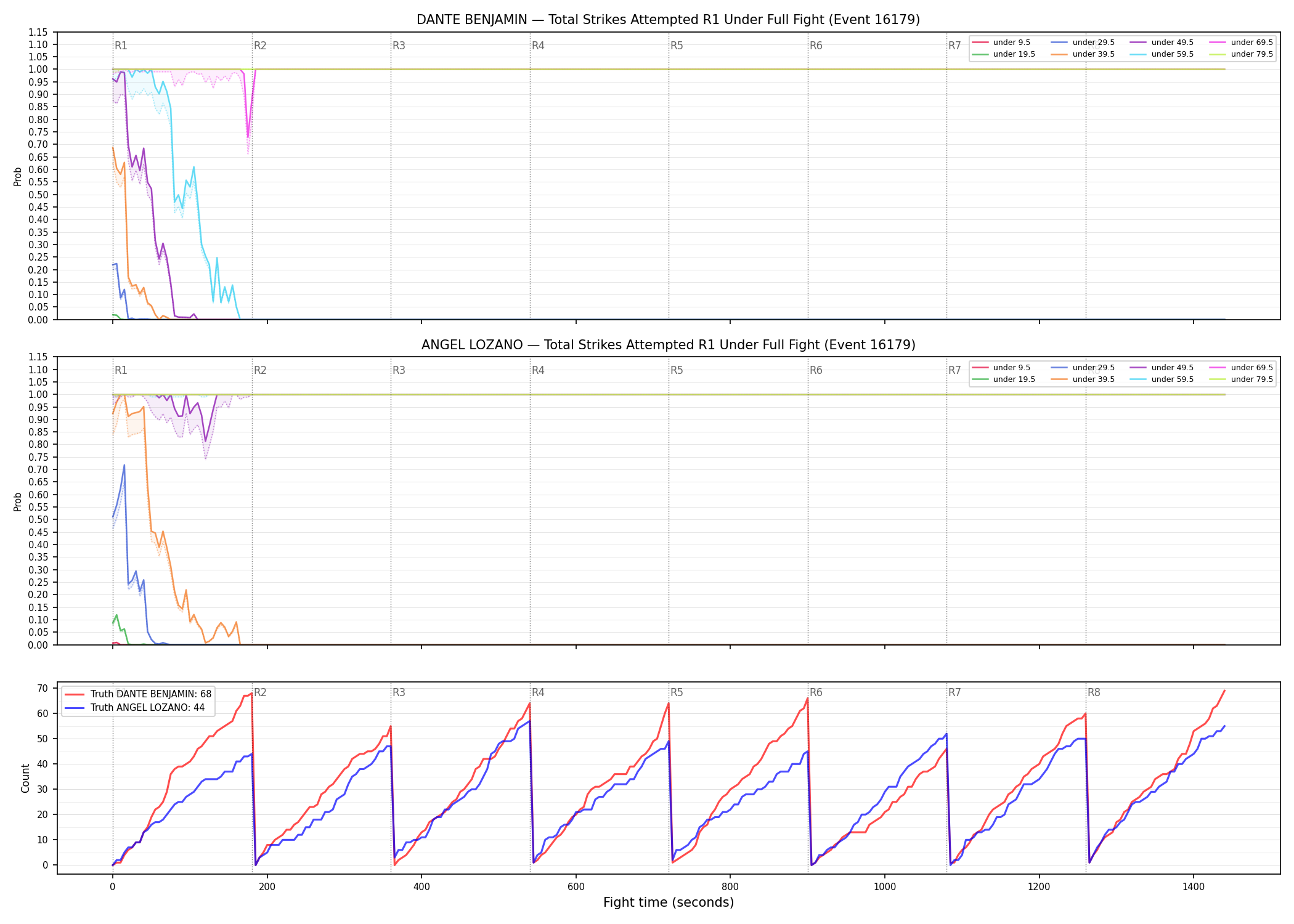Select 'under 59.5' legend entry in Dante Benjamin chart

point(1162,54)
